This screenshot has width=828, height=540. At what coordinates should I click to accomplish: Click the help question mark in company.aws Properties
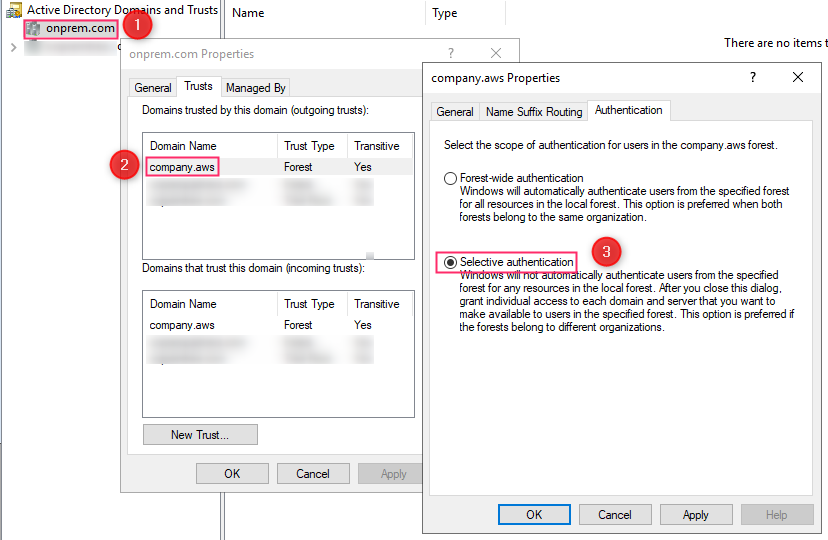[x=752, y=78]
